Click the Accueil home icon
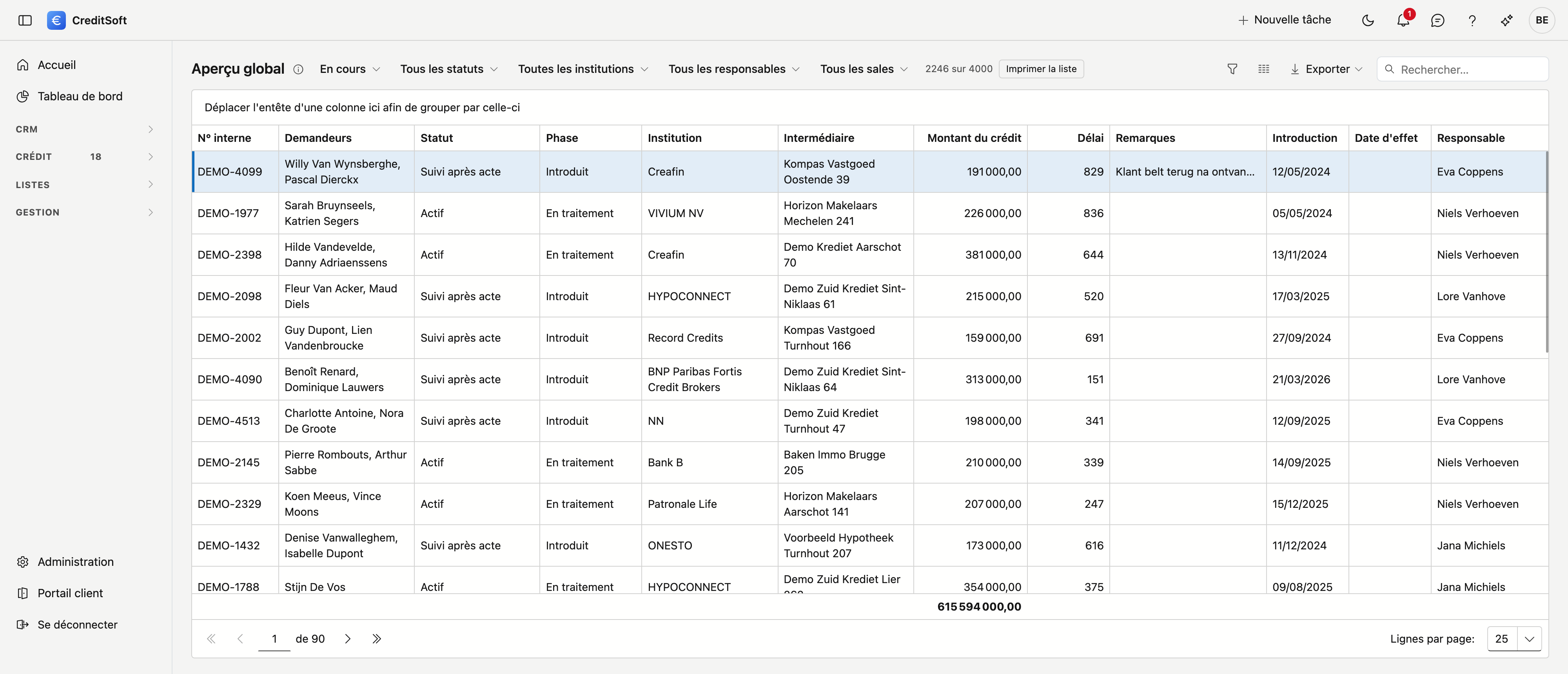This screenshot has width=1568, height=674. 22,65
